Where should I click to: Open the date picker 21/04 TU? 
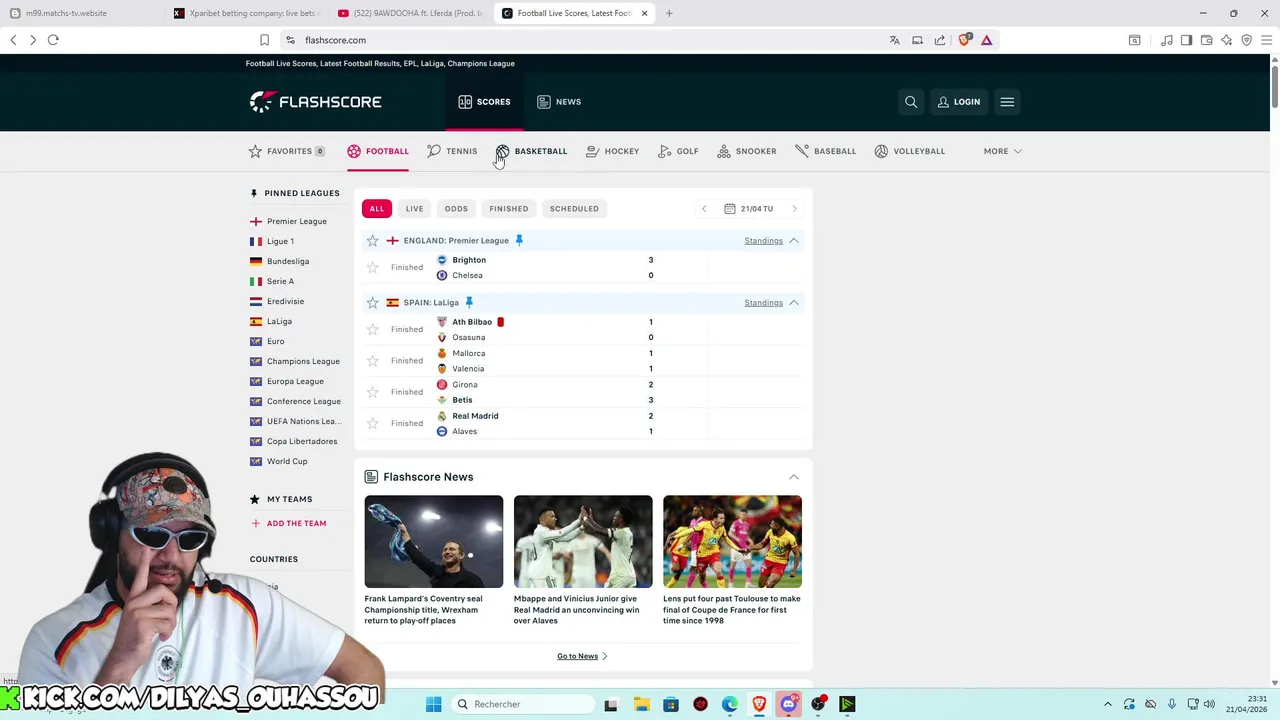pos(749,209)
